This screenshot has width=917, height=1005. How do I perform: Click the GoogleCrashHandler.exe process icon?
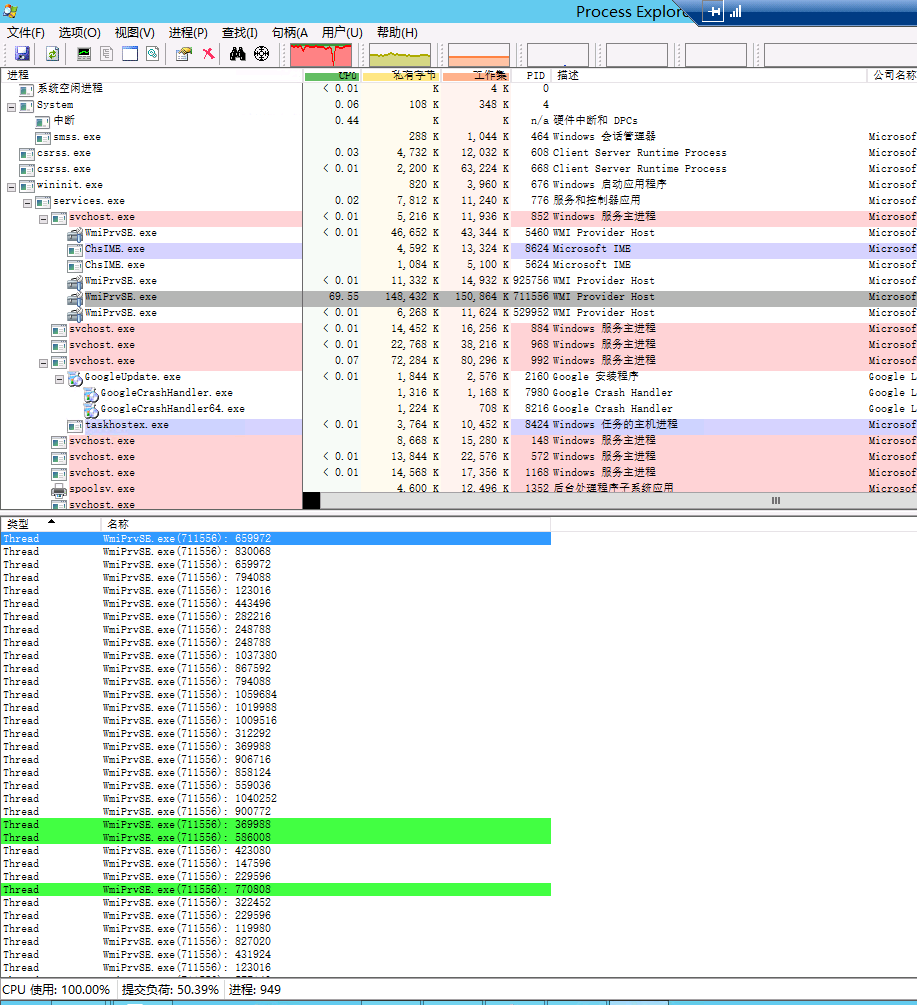click(x=91, y=394)
